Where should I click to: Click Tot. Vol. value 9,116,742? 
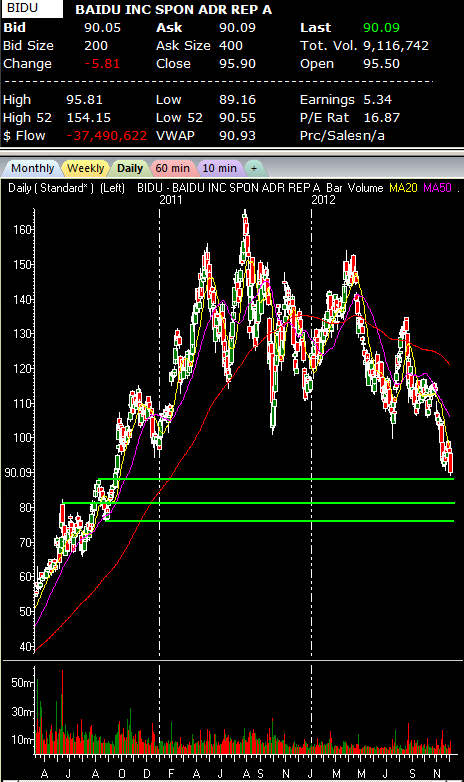tap(396, 46)
